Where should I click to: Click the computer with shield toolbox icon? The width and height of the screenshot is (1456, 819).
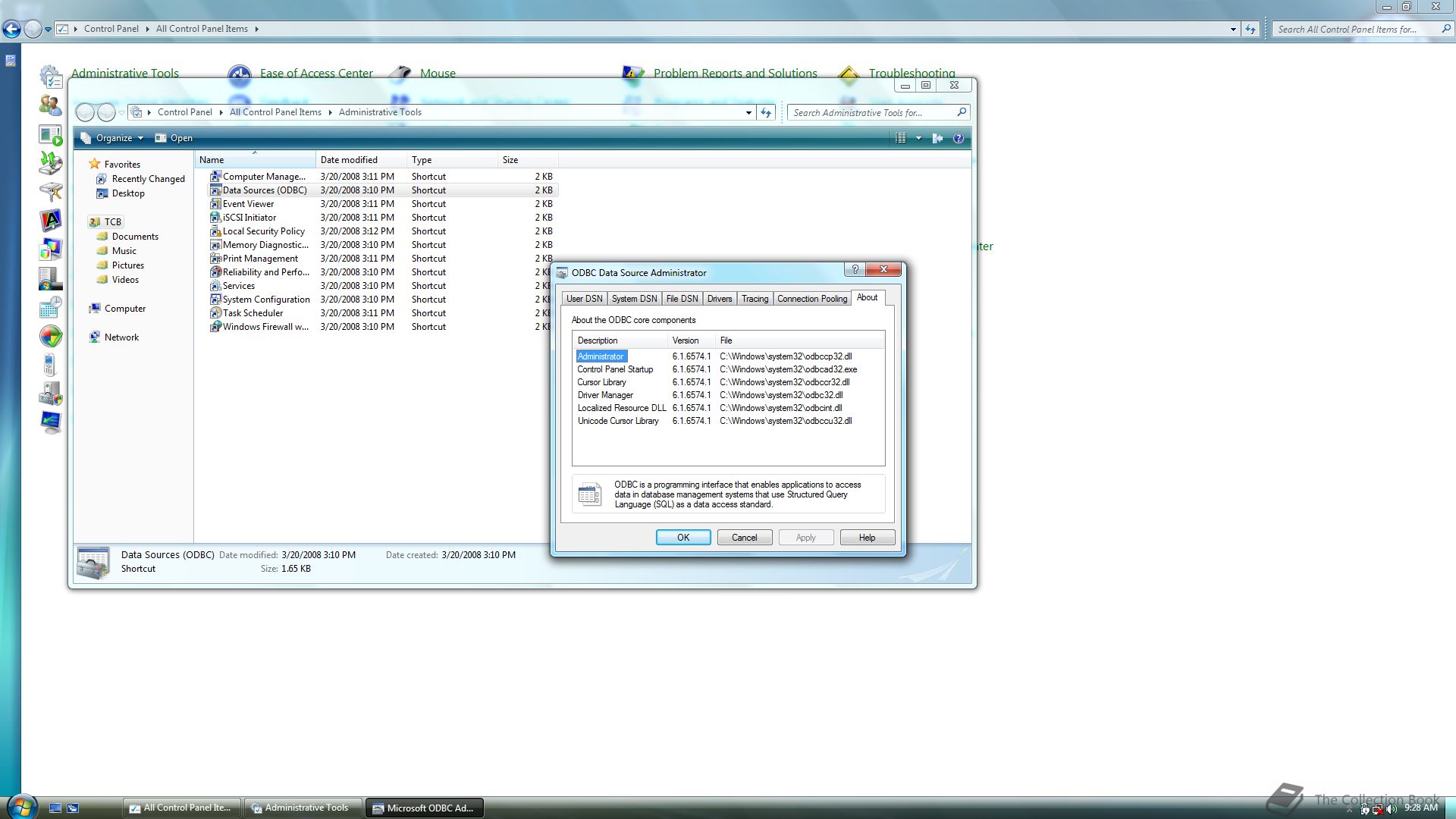[x=51, y=394]
